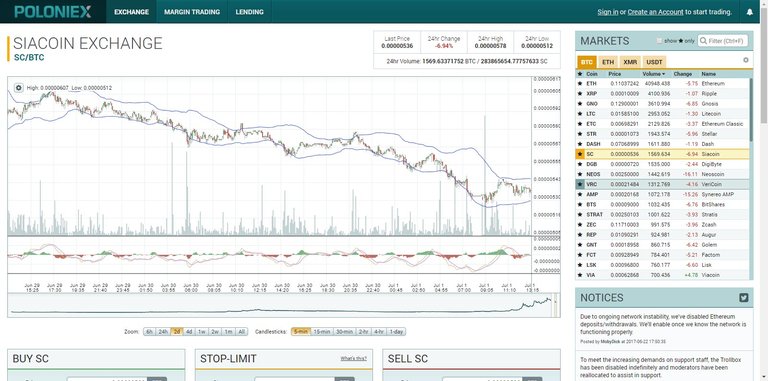Enable the show starred only checkbox

tap(659, 41)
